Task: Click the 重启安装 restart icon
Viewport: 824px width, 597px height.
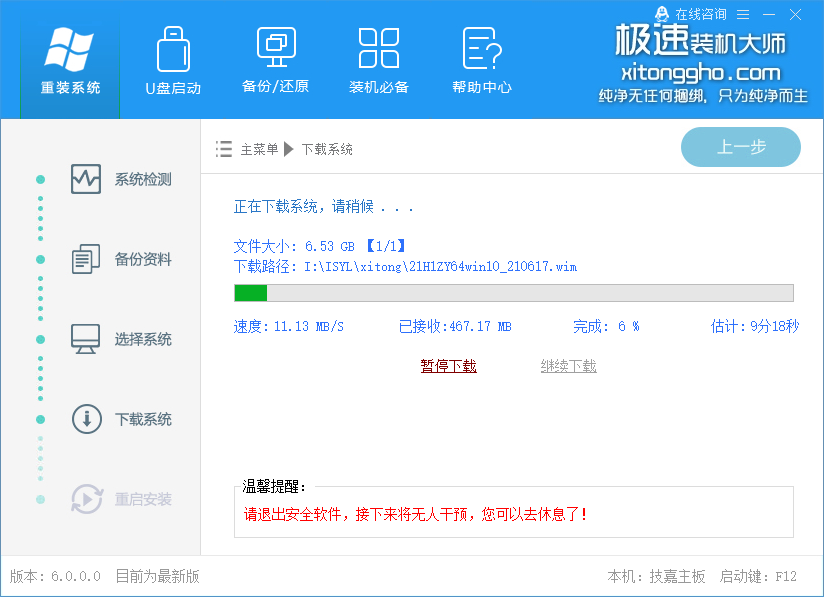Action: pyautogui.click(x=86, y=499)
